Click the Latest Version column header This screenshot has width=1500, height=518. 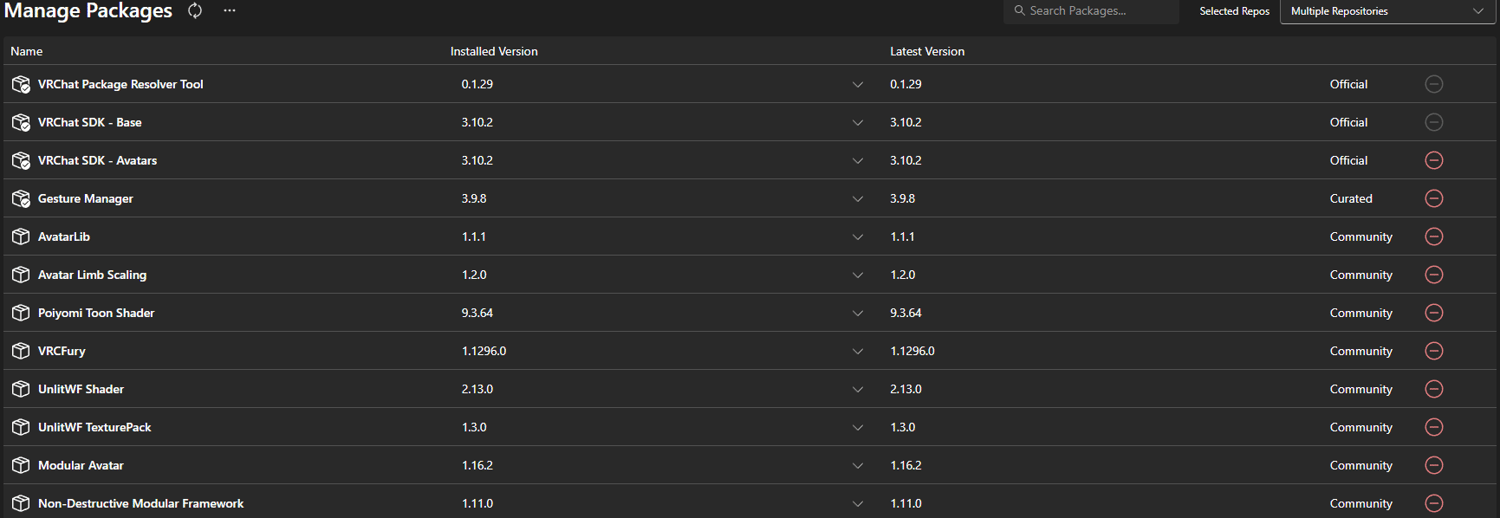[927, 51]
